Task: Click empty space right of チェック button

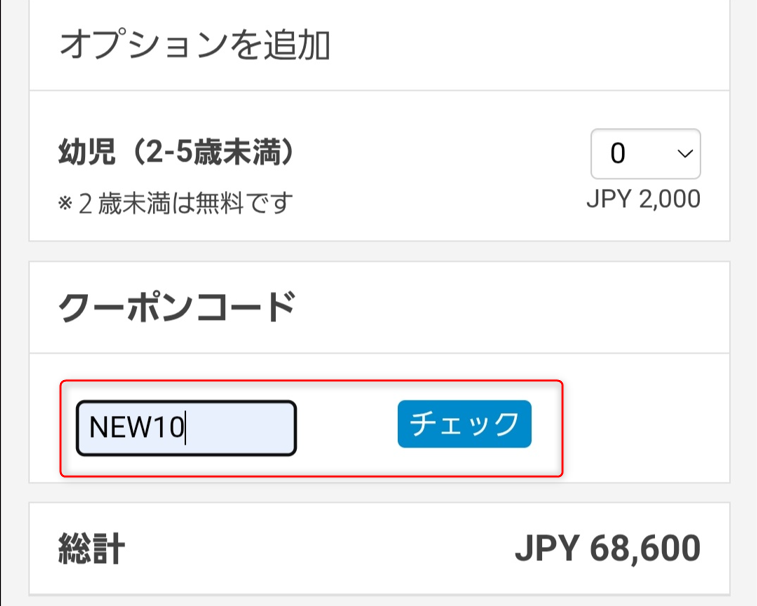Action: pos(546,428)
